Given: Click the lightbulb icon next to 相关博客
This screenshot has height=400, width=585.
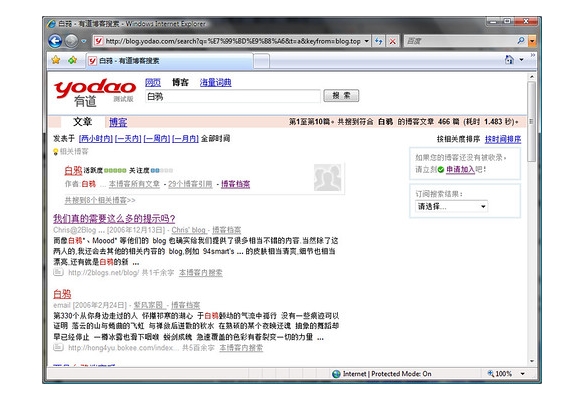Looking at the screenshot, I should [56, 151].
